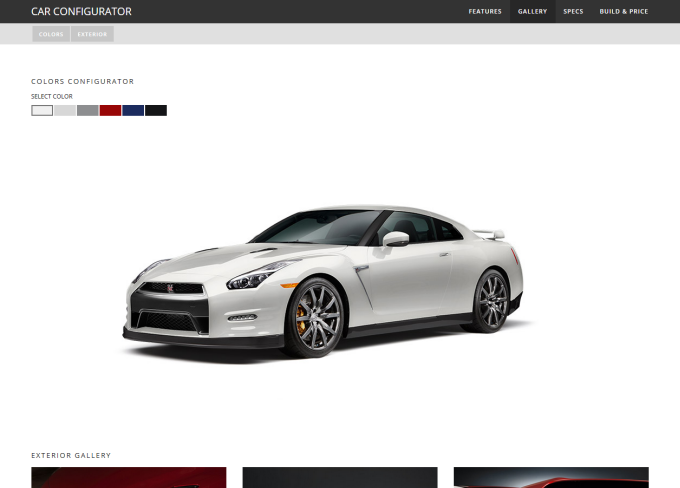
Task: Choose the white color swatch
Action: [x=42, y=111]
